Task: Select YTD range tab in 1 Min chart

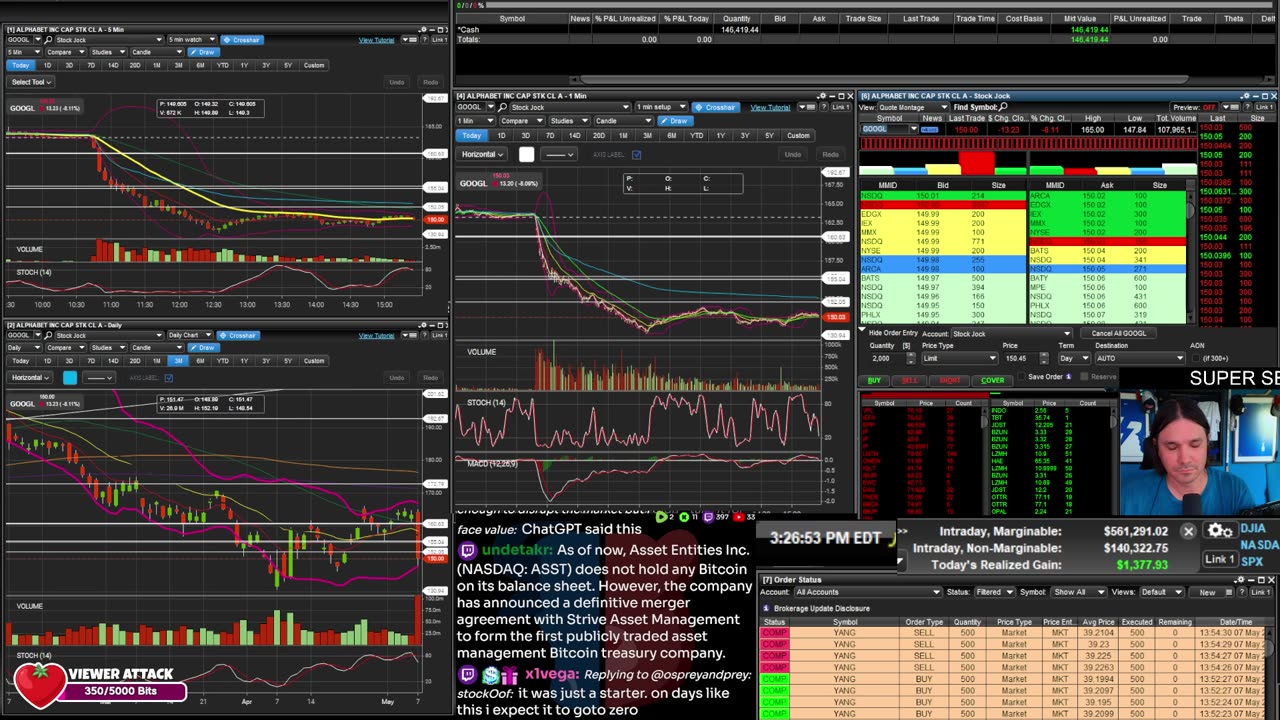Action: 696,136
